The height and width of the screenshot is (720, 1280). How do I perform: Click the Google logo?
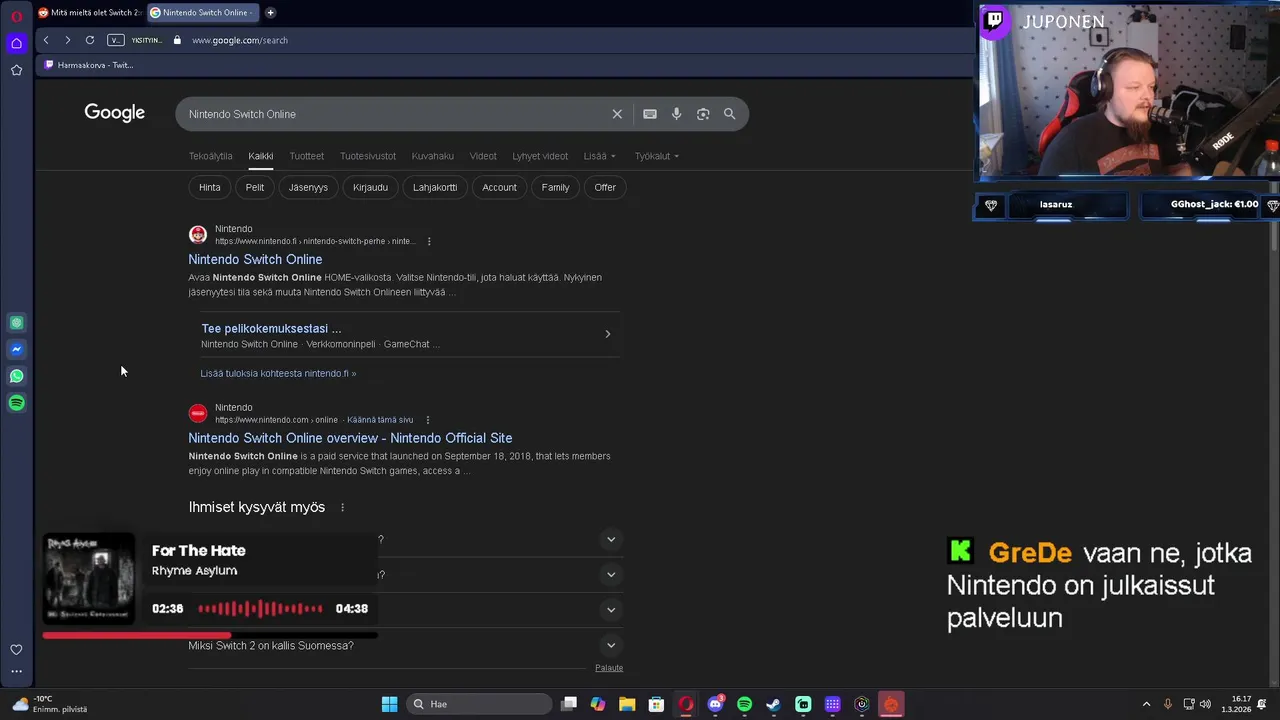click(115, 113)
